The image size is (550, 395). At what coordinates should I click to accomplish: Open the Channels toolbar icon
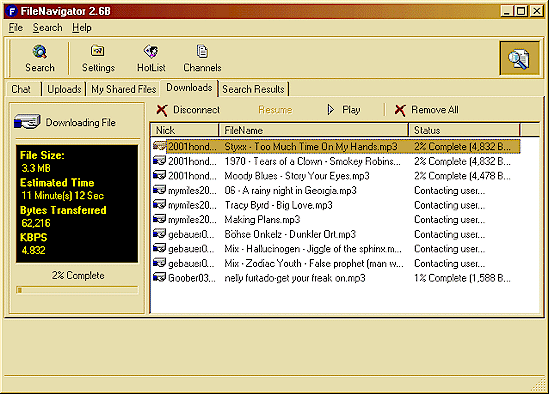(202, 52)
